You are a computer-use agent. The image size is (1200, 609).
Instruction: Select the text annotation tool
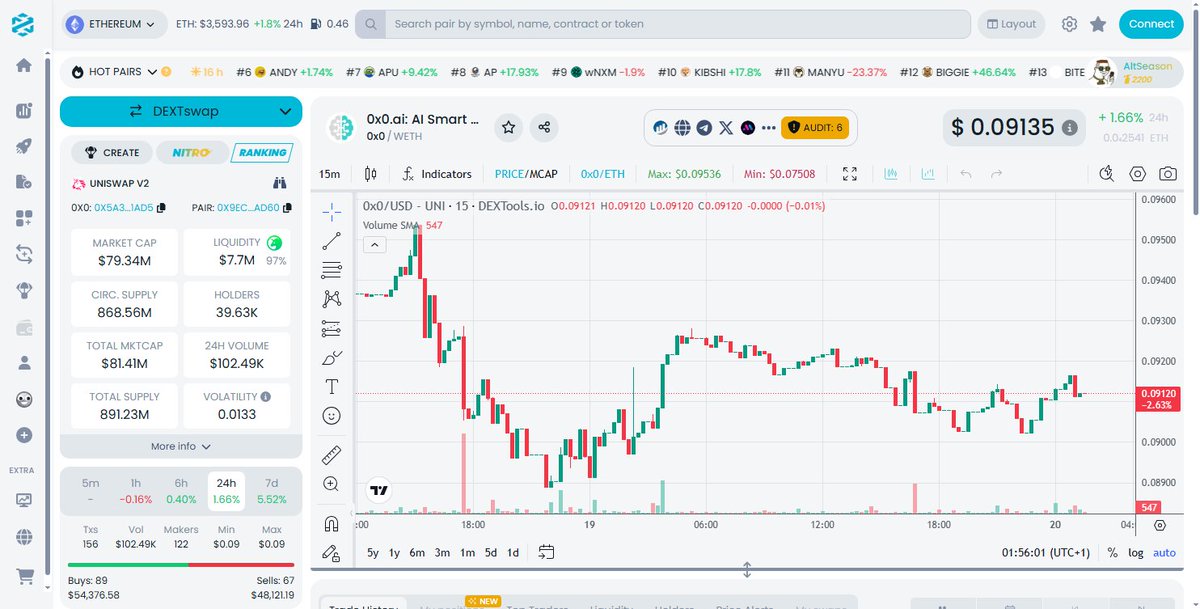coord(331,386)
